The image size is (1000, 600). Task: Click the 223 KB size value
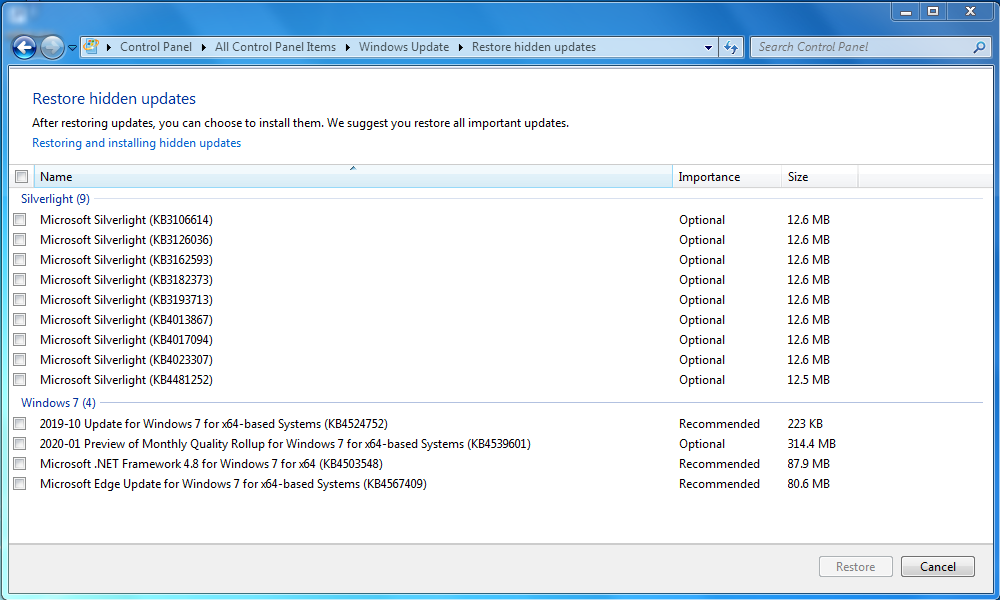pos(805,424)
